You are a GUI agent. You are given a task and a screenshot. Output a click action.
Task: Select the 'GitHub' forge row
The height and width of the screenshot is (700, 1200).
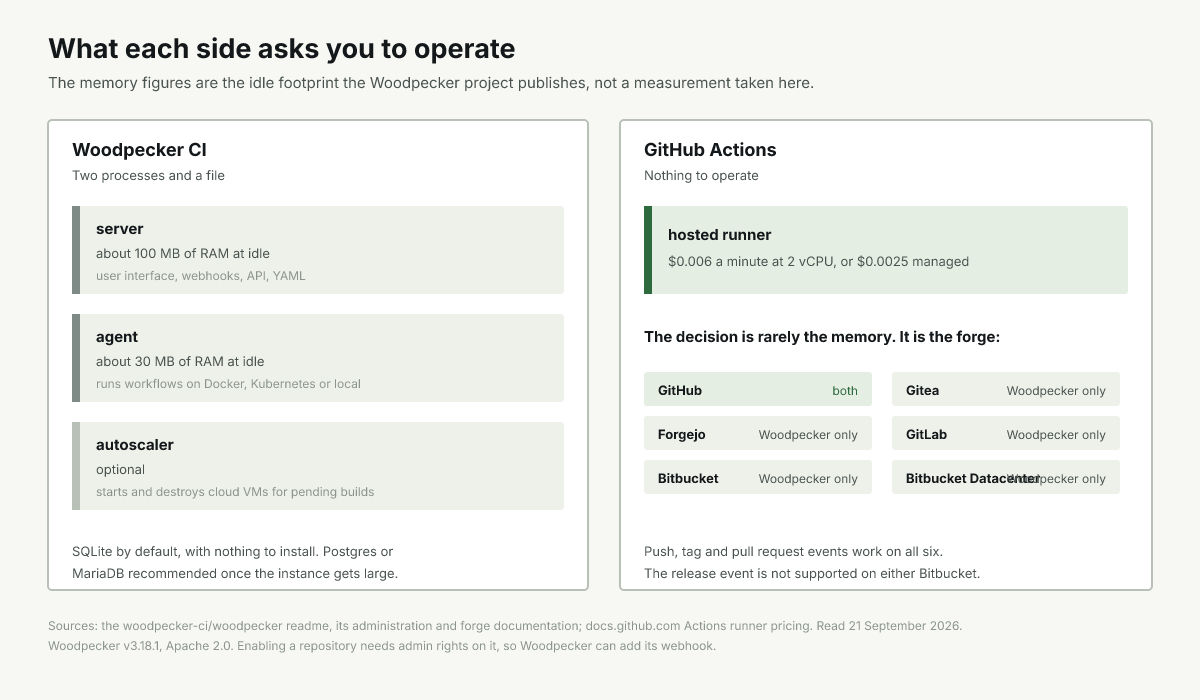(x=758, y=390)
